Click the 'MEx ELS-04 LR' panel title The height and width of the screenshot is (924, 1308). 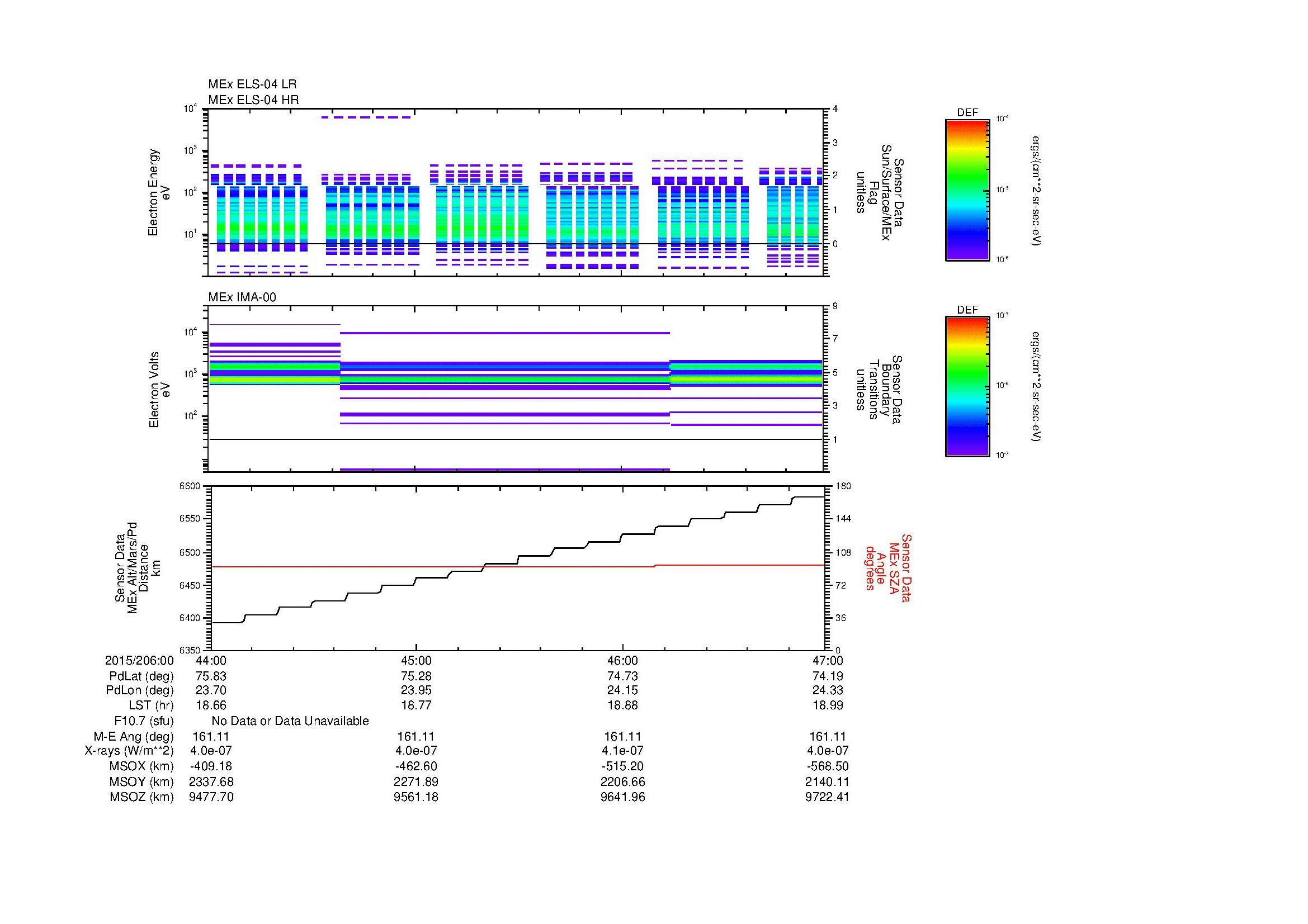[x=252, y=84]
